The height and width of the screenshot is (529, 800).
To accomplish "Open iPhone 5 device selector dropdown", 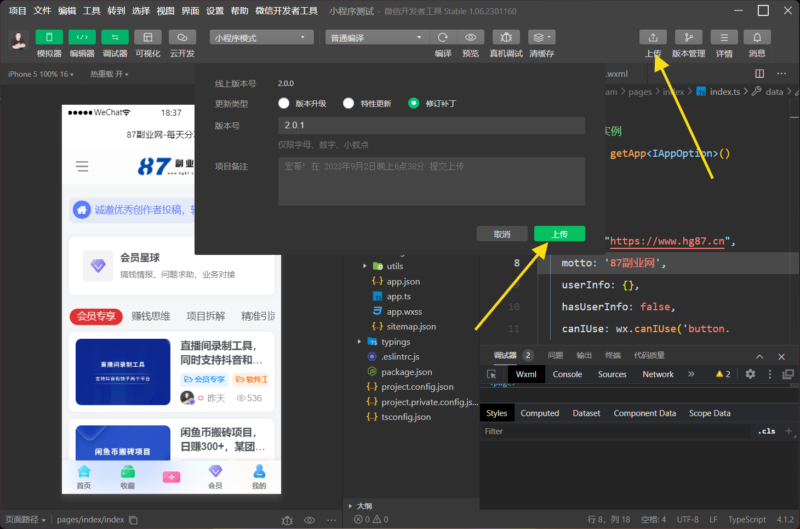I will (x=41, y=74).
